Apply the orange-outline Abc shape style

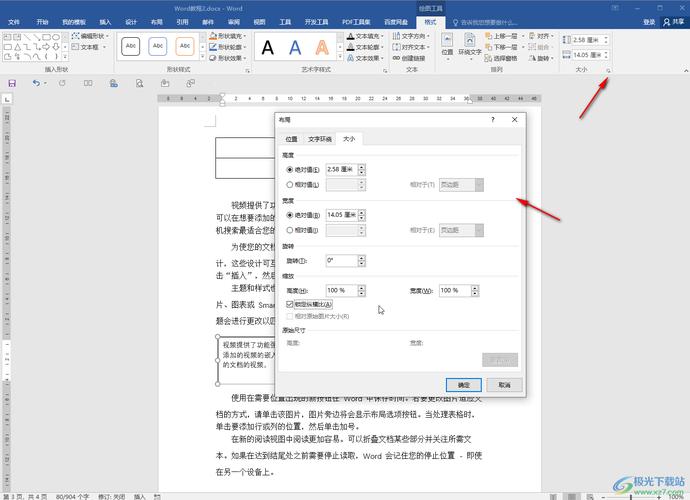[x=184, y=46]
